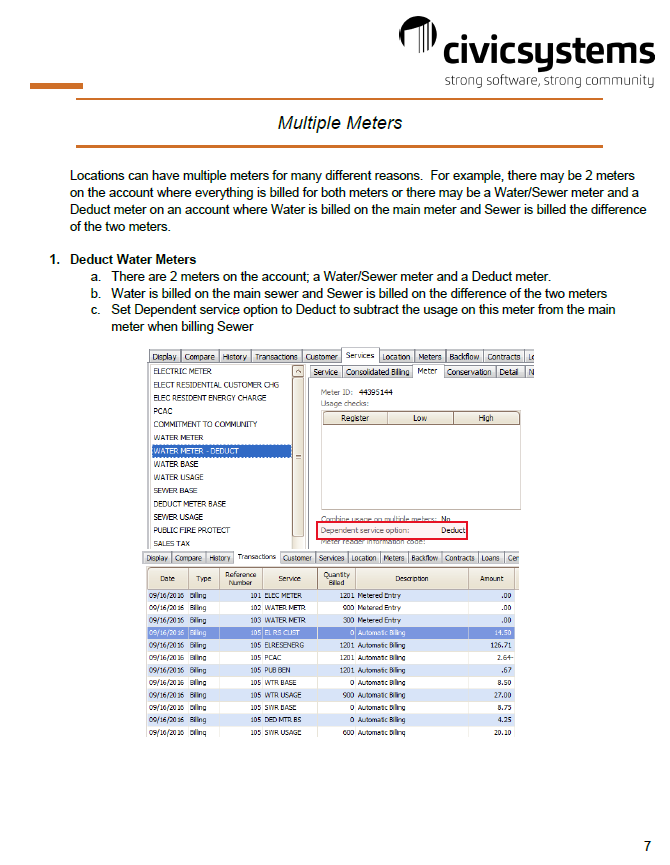
Task: Sort by Quantity Billed column header
Action: pyautogui.click(x=336, y=578)
